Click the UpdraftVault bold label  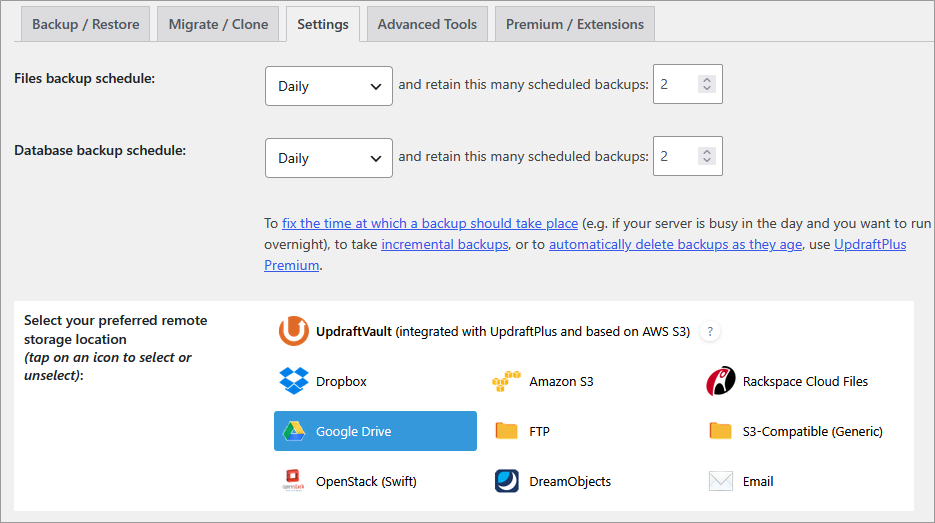[x=354, y=332]
